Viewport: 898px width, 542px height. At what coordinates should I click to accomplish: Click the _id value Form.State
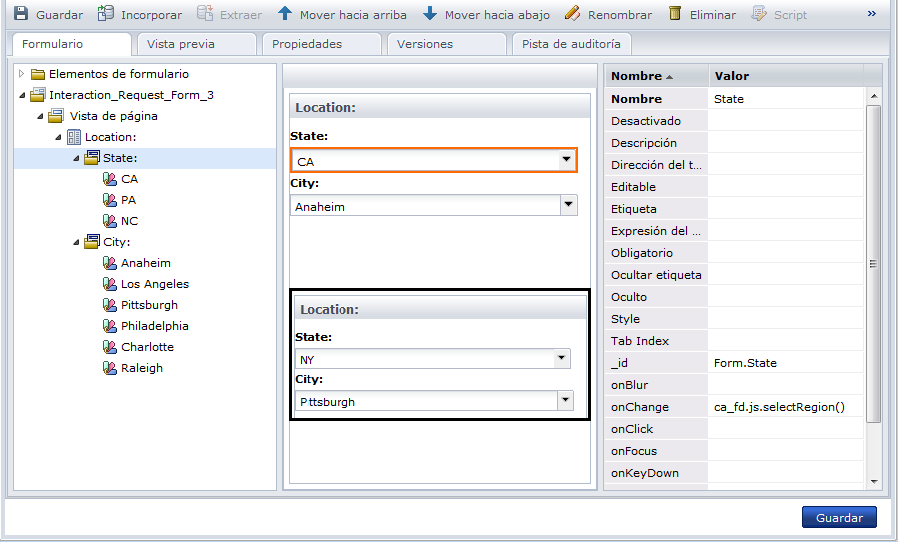tap(786, 363)
